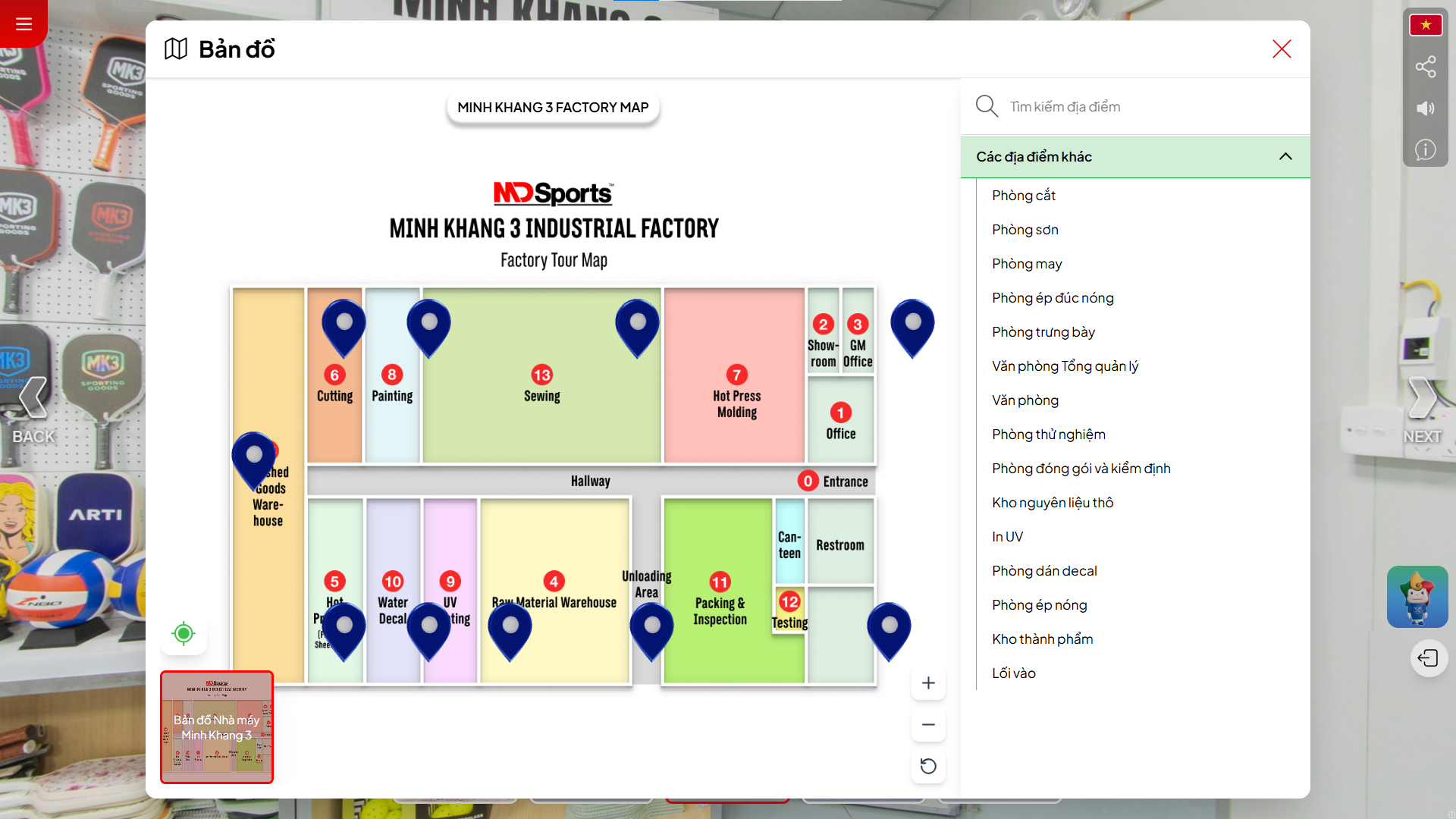Switch language using the Vietnam flag

coord(1426,25)
